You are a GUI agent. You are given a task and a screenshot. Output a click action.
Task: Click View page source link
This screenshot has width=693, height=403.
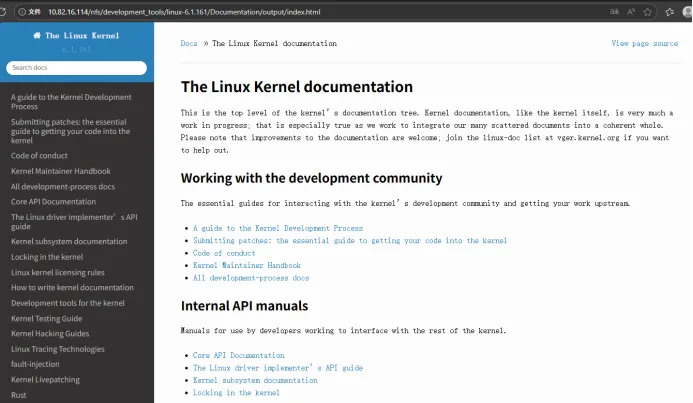coord(644,43)
